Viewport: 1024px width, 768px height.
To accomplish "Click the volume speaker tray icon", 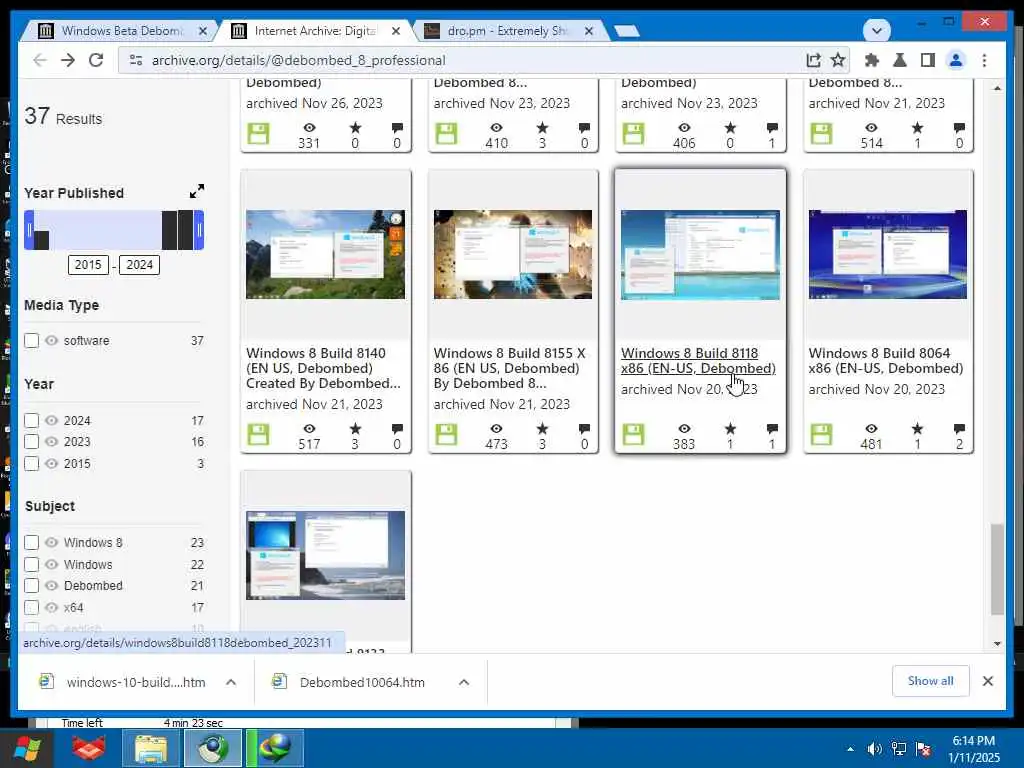I will (874, 749).
